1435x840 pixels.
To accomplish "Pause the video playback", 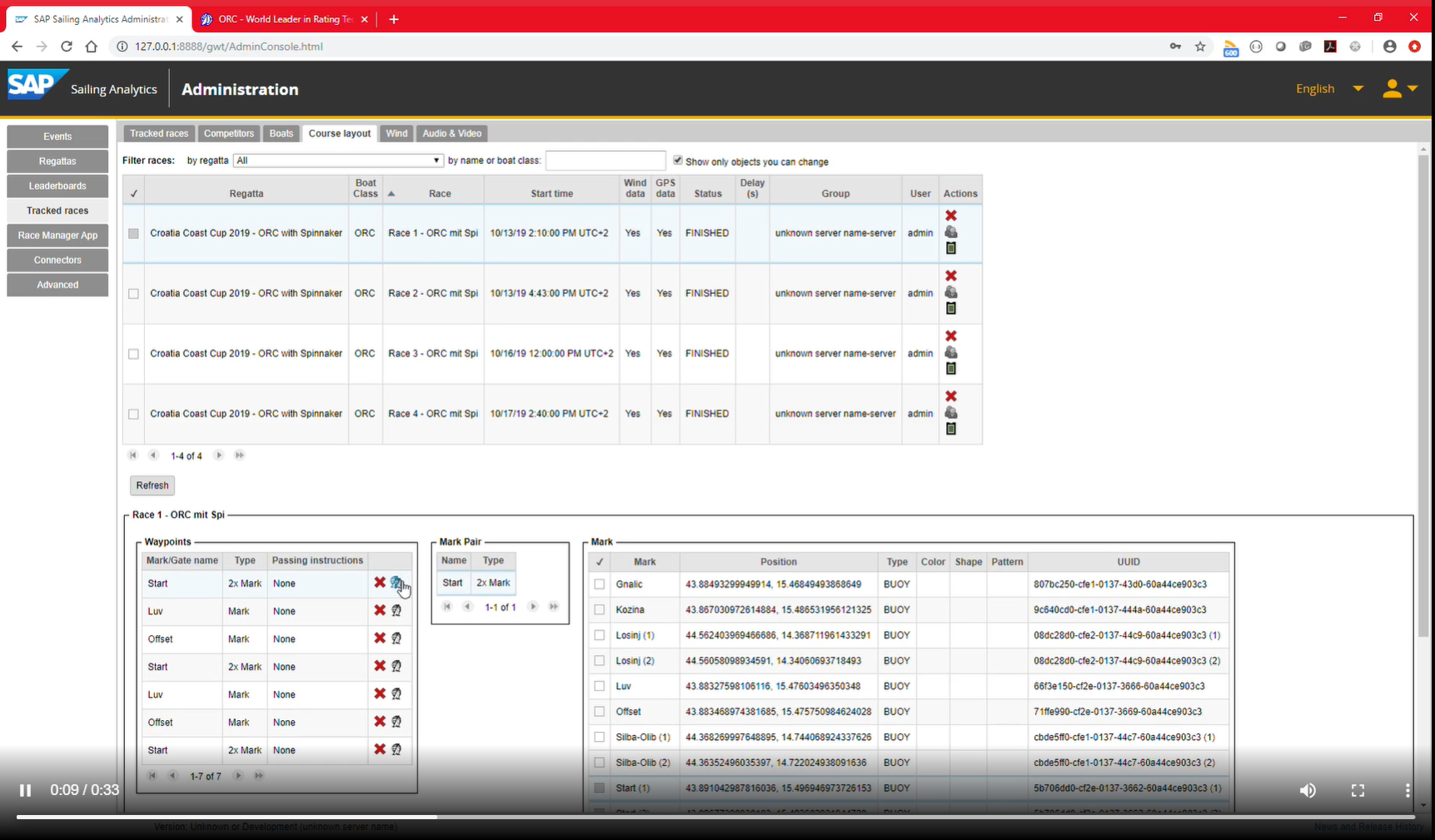I will point(25,790).
